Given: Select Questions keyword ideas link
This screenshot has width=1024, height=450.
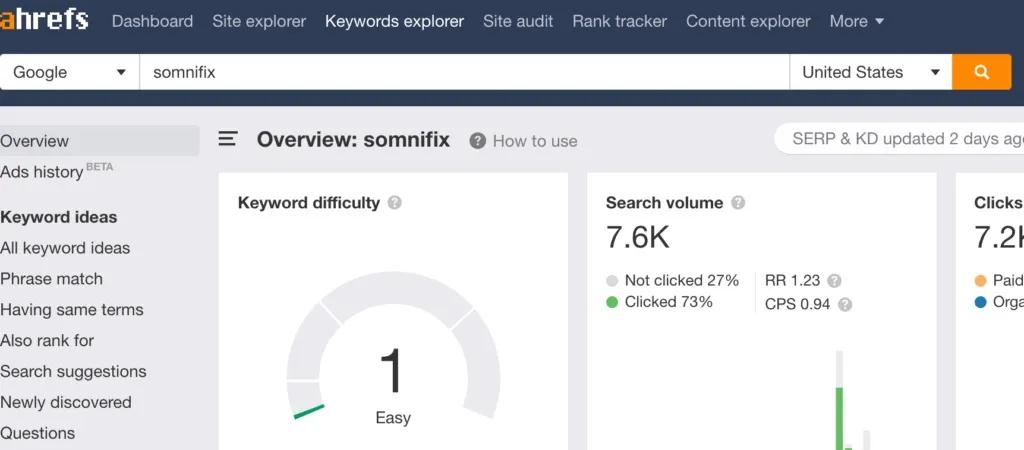Looking at the screenshot, I should [x=38, y=433].
